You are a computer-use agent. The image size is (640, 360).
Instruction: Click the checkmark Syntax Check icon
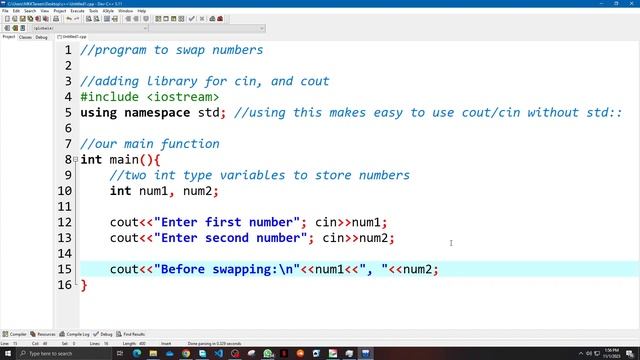(x=191, y=19)
